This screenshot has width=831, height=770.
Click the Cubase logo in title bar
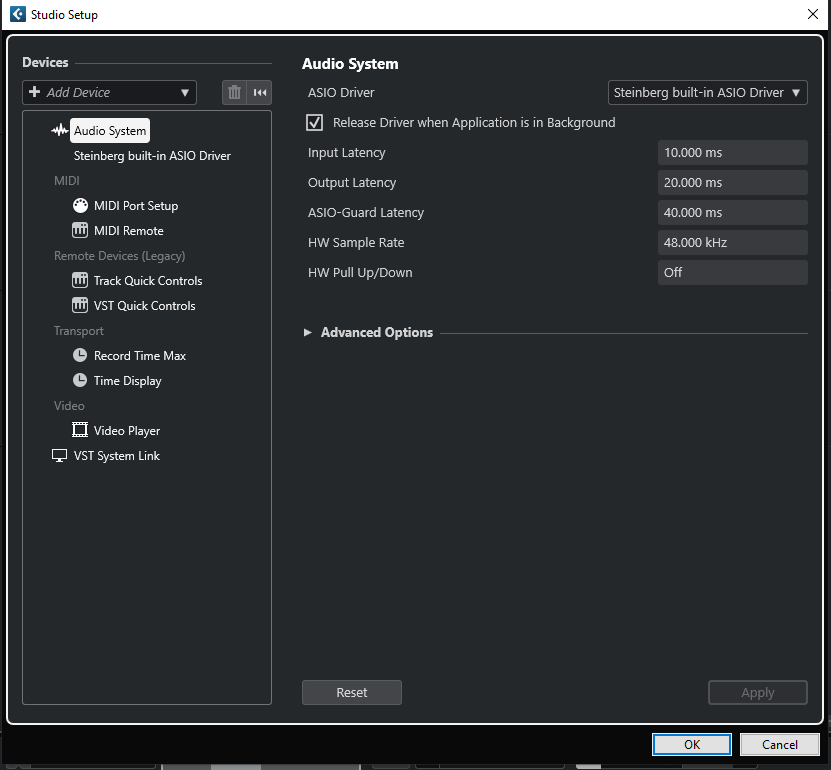point(17,14)
